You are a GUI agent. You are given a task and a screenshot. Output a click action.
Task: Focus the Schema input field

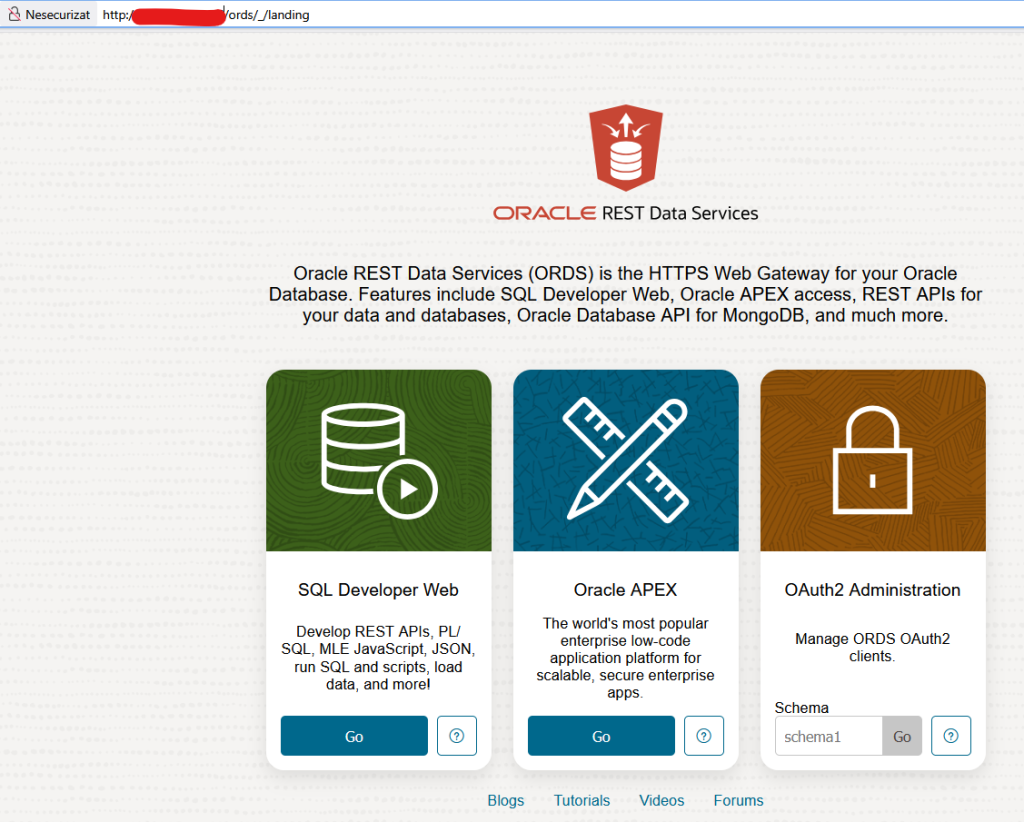(827, 736)
